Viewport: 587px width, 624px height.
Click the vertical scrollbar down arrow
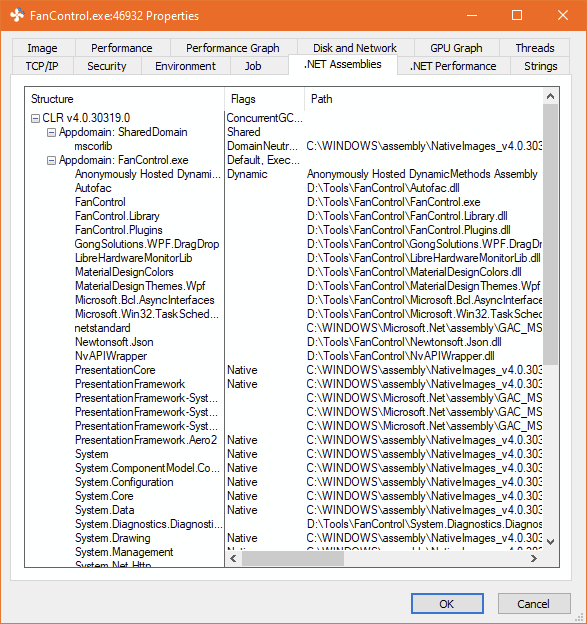tap(551, 542)
